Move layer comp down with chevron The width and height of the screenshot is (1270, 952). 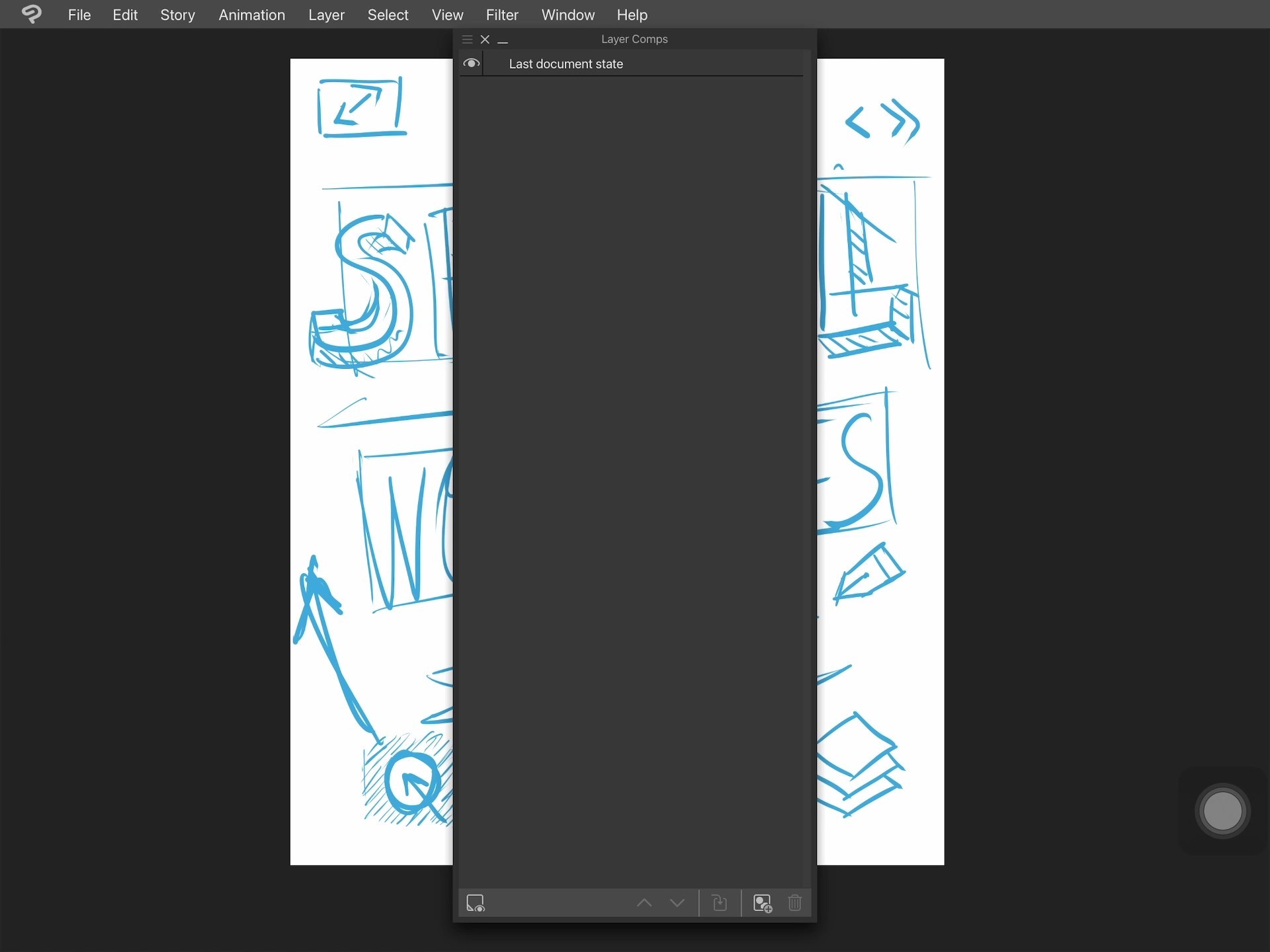[677, 903]
